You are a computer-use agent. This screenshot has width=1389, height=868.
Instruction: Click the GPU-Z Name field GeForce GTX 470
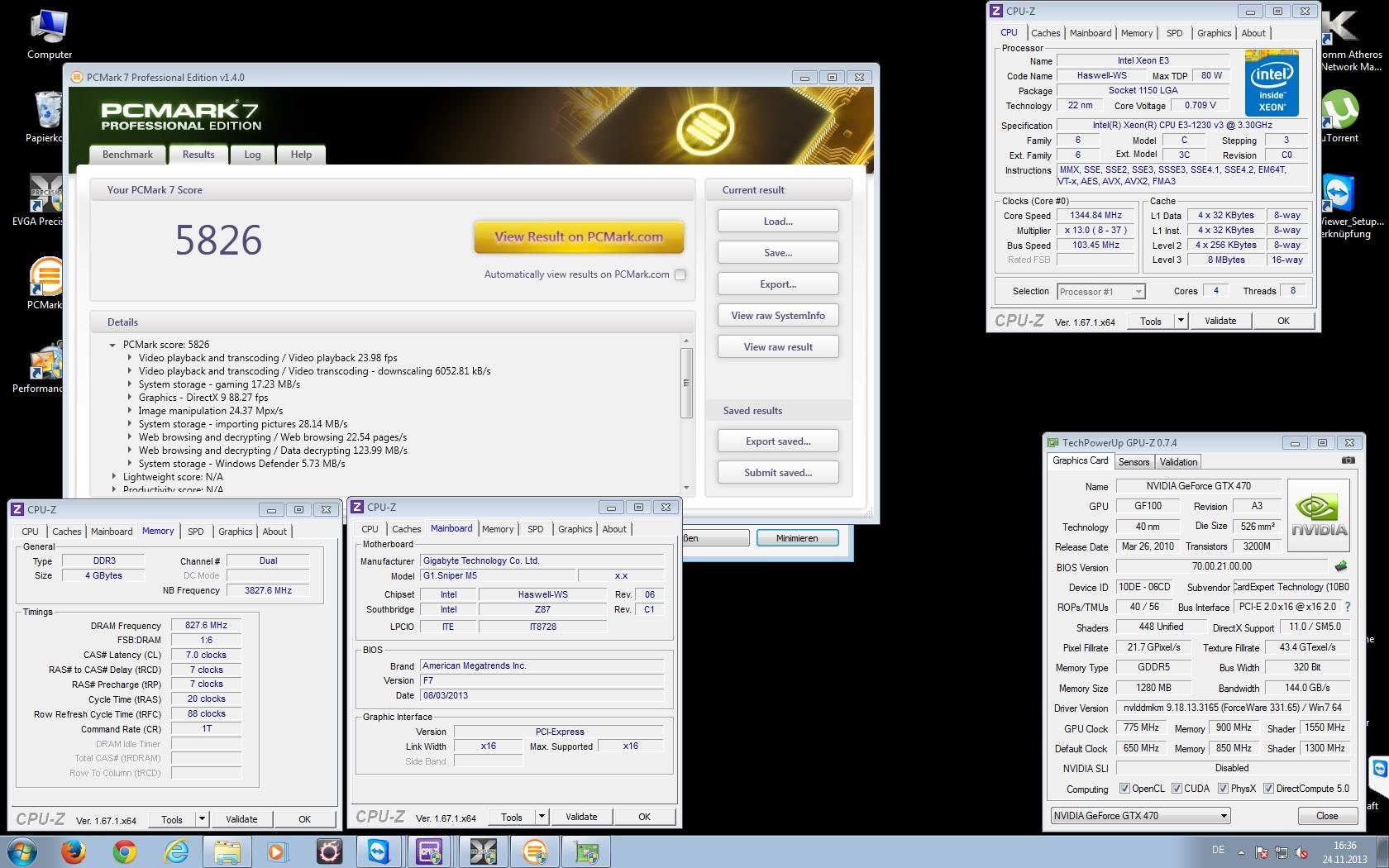point(1198,486)
